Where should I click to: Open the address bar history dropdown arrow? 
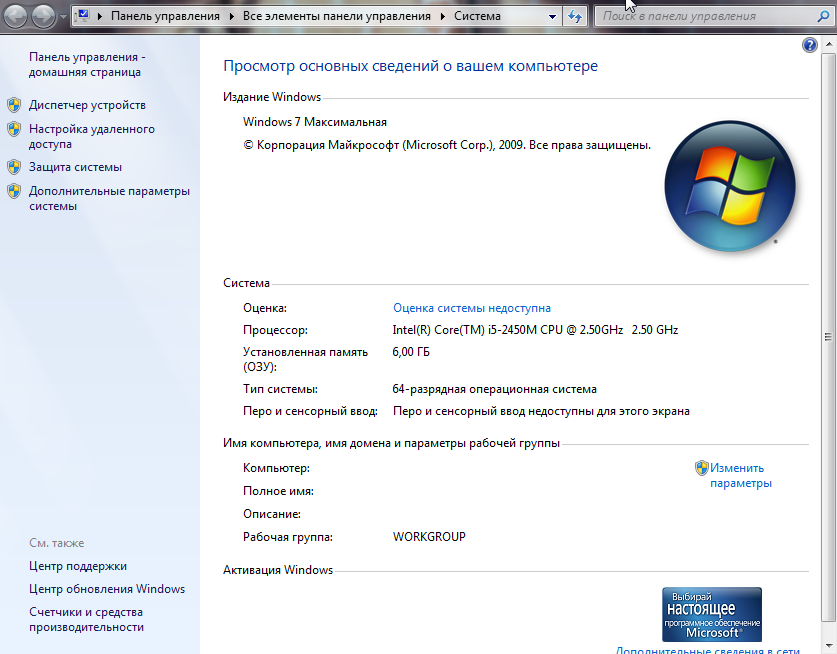coord(552,17)
